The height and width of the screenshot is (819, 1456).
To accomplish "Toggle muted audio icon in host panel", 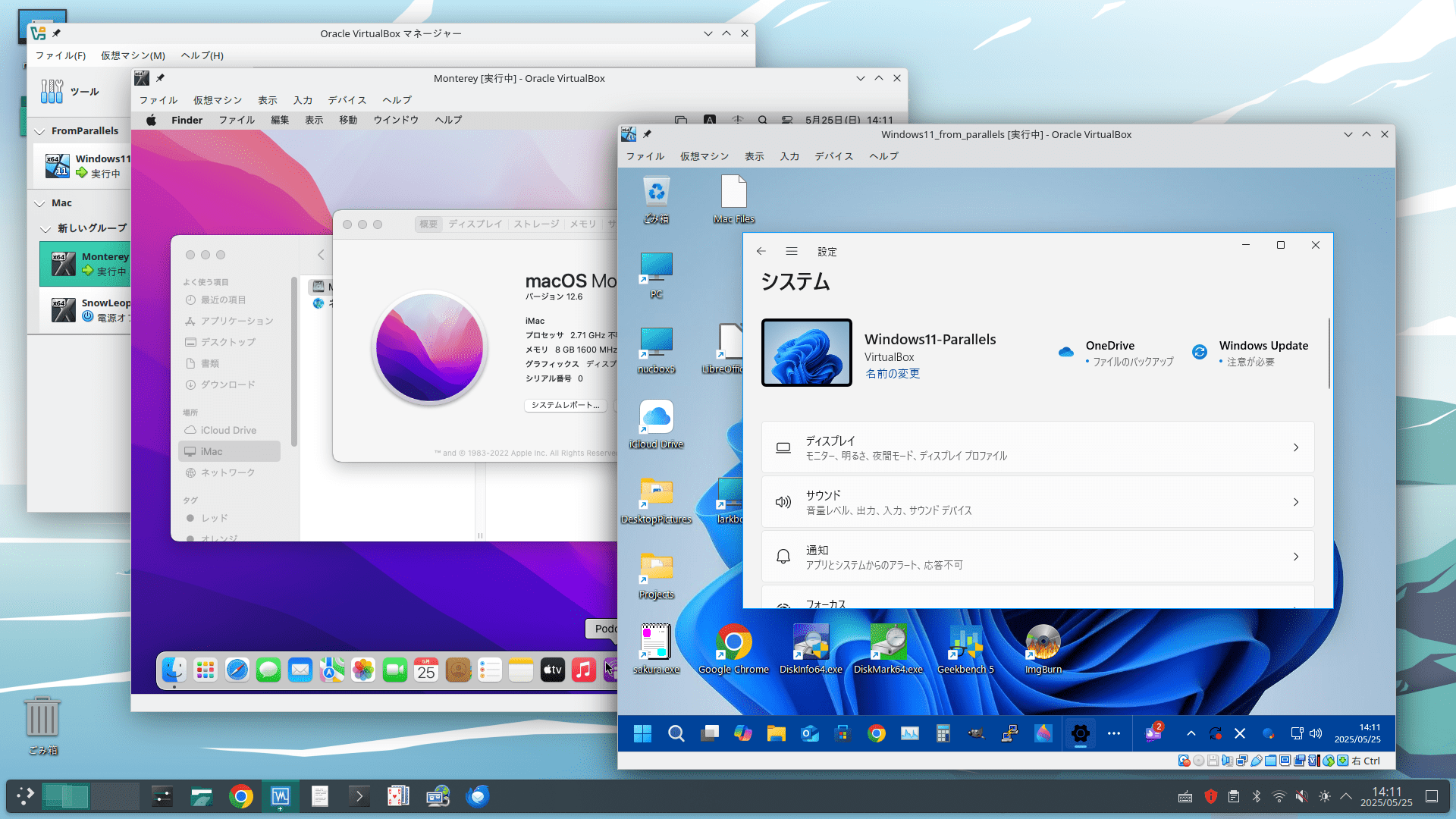I will 1301,796.
